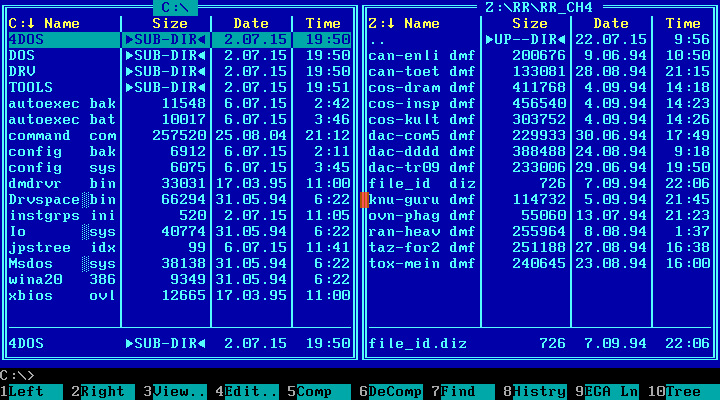
Task: Select the config sys file
Action: (180, 168)
